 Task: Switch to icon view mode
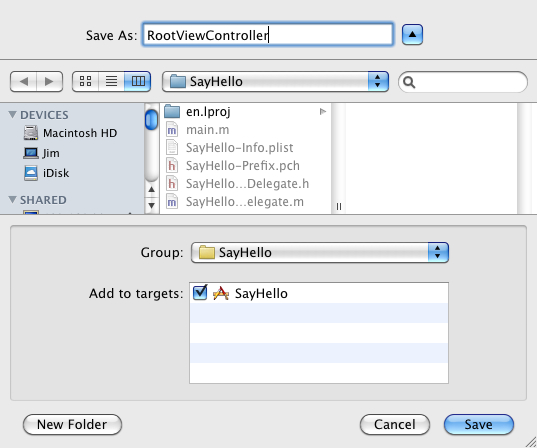pyautogui.click(x=85, y=82)
